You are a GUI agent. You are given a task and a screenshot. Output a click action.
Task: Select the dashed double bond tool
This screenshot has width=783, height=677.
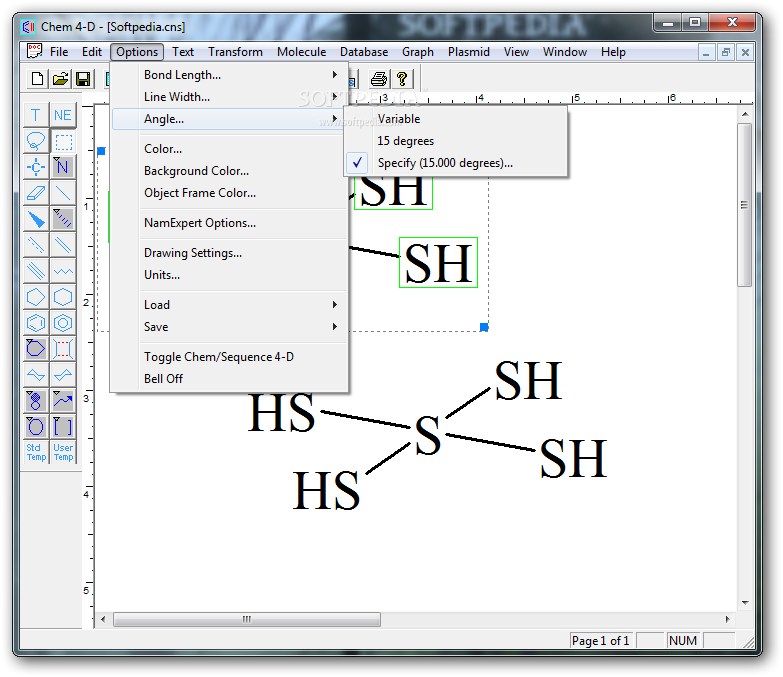point(36,245)
